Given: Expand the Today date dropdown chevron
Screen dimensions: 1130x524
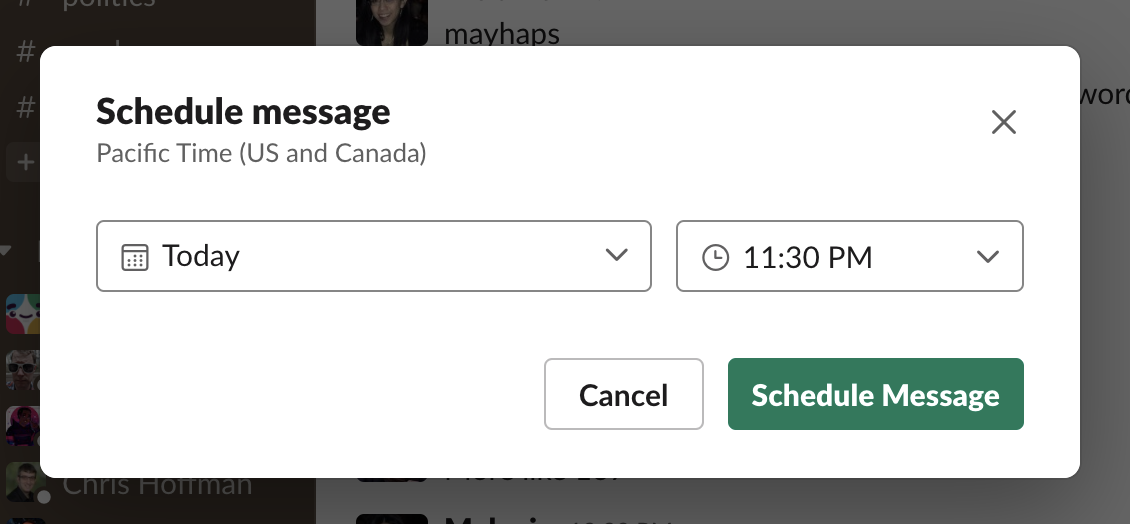Looking at the screenshot, I should pyautogui.click(x=616, y=255).
